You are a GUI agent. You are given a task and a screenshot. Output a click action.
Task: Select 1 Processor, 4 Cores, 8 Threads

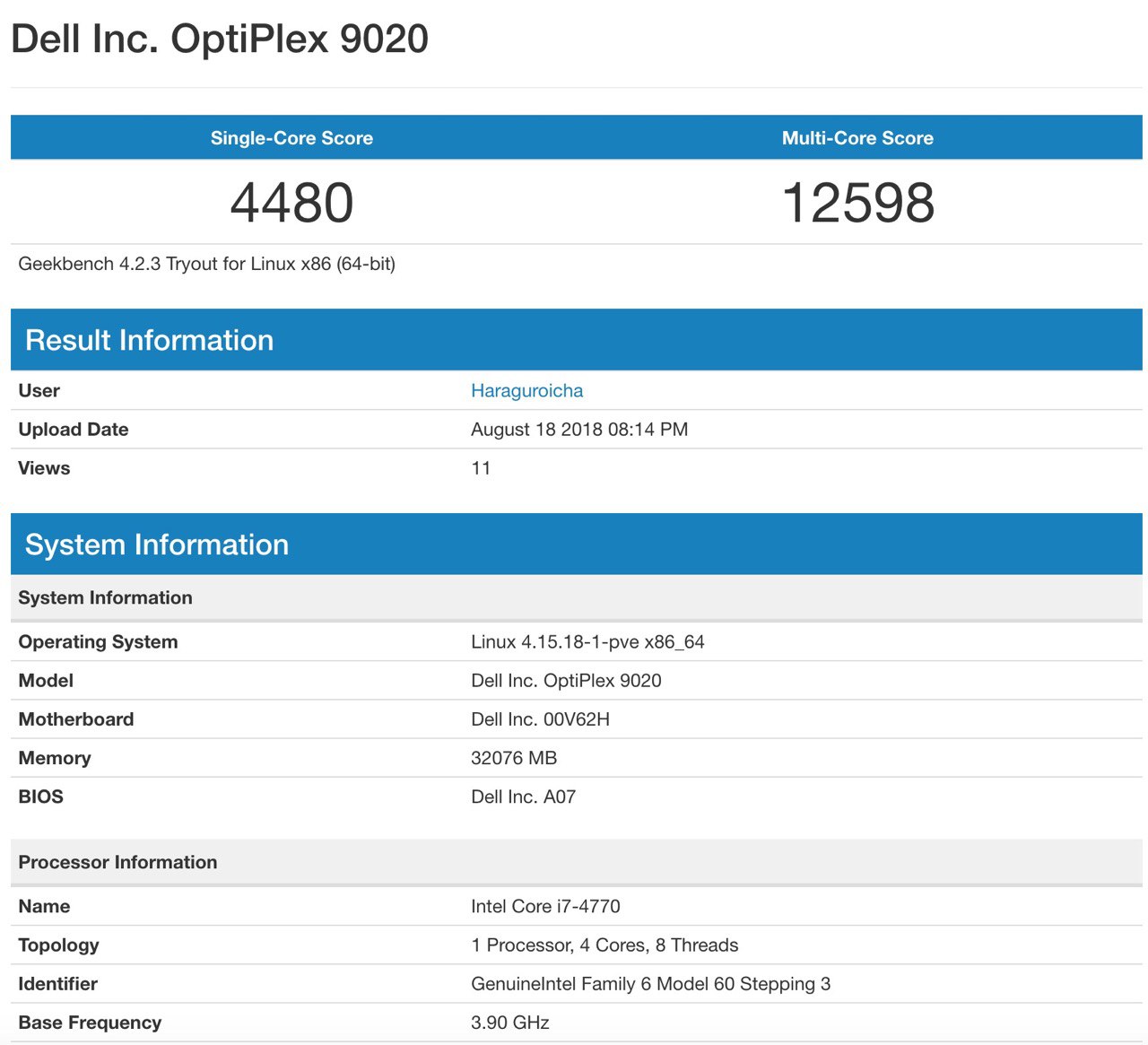pyautogui.click(x=604, y=945)
